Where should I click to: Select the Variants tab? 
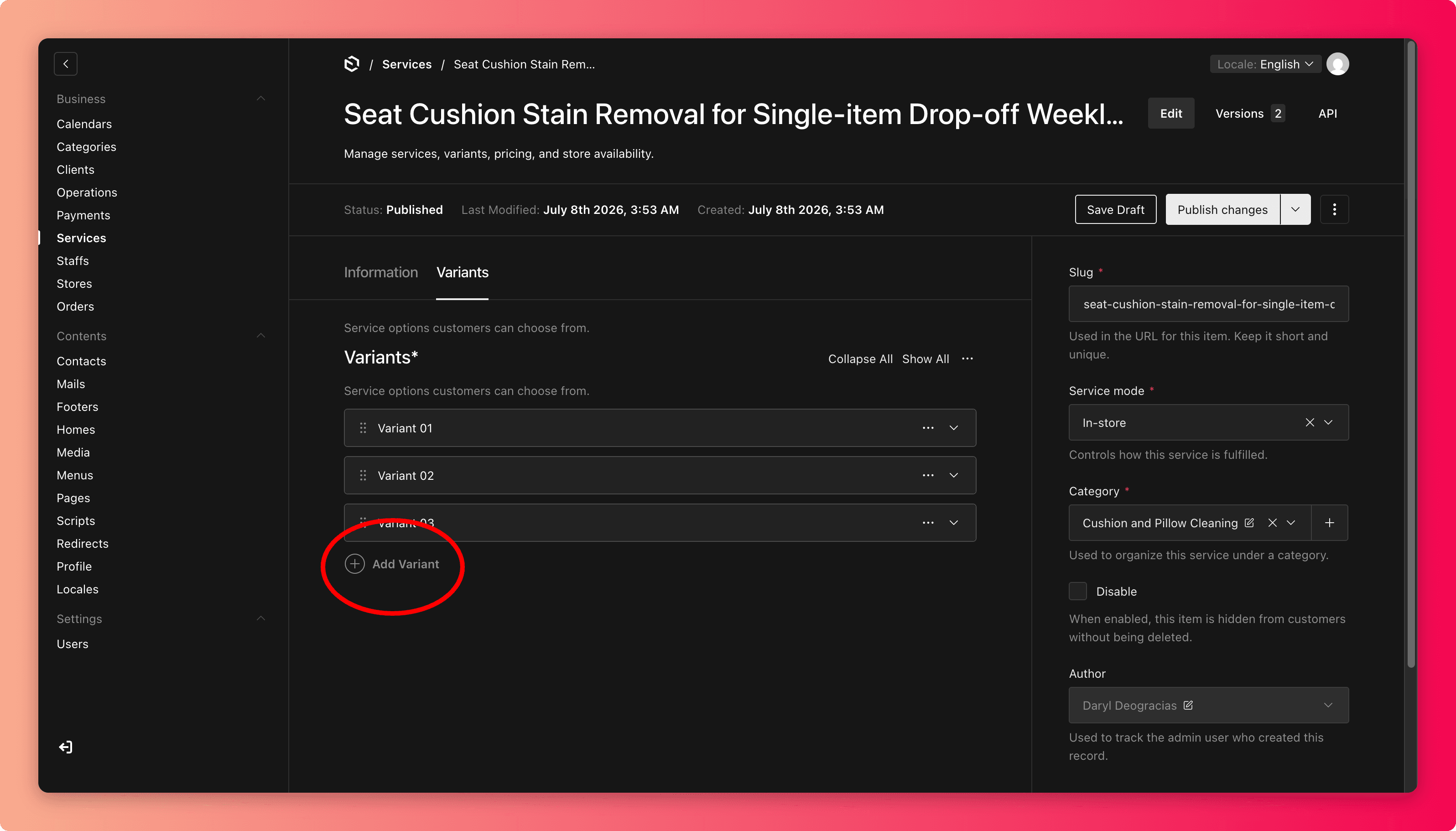[463, 272]
